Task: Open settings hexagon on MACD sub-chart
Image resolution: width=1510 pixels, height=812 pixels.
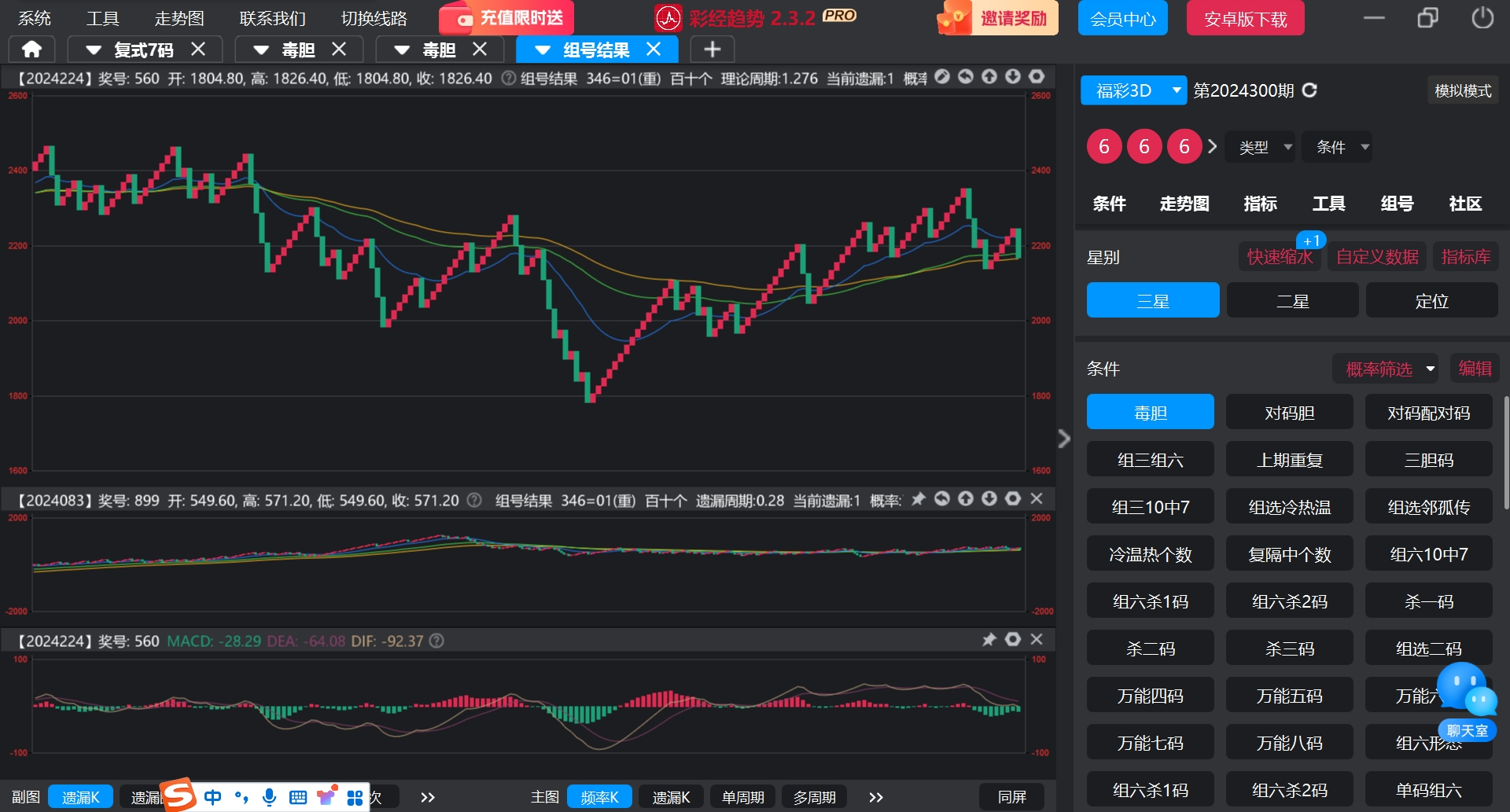Action: (1013, 640)
